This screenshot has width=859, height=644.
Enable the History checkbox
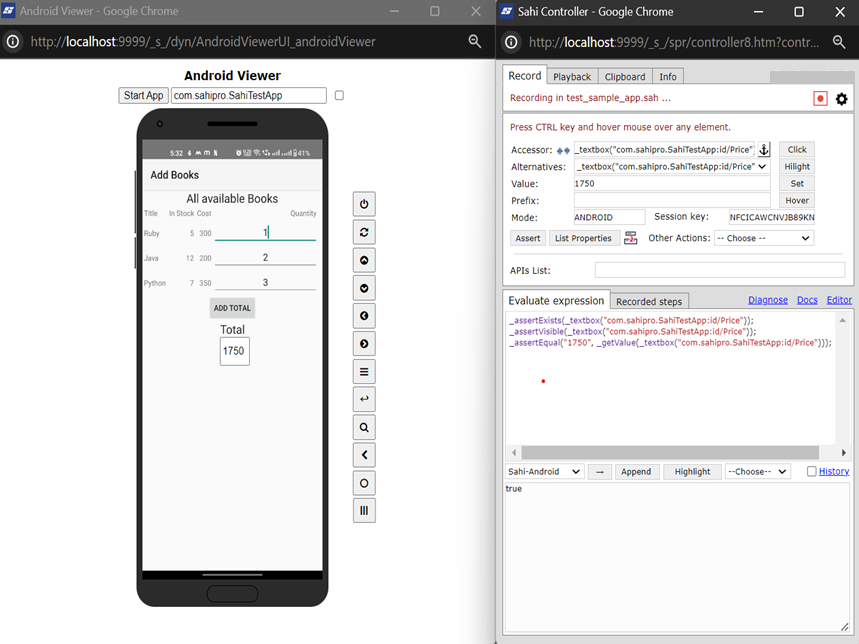812,472
